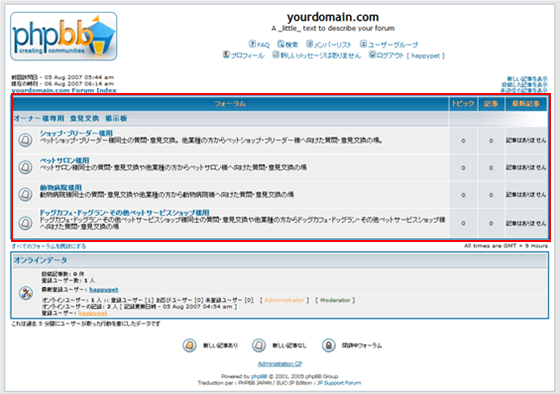The height and width of the screenshot is (394, 560).
Task: Open the プロフィール icon link
Action: tap(226, 54)
